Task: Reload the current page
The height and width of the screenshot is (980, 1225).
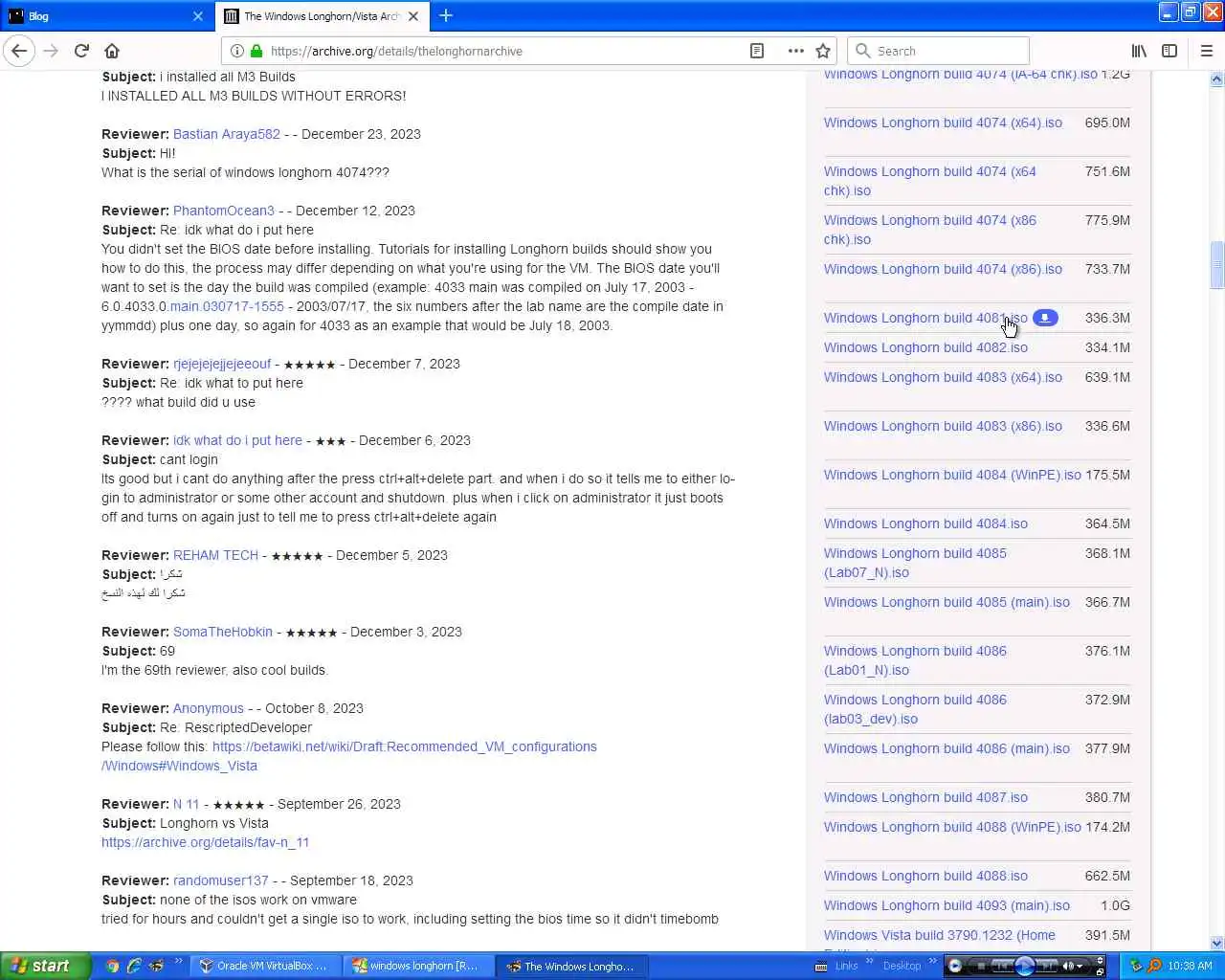Action: [81, 51]
